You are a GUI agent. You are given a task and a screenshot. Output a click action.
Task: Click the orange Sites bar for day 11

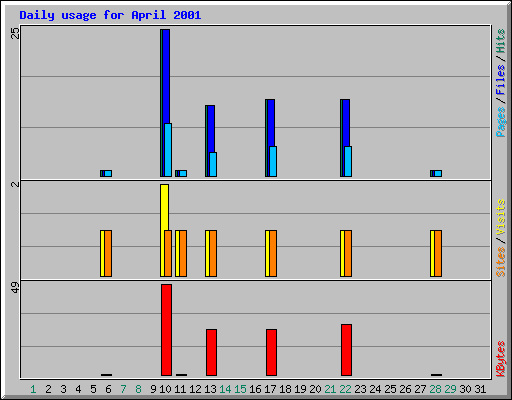183,253
